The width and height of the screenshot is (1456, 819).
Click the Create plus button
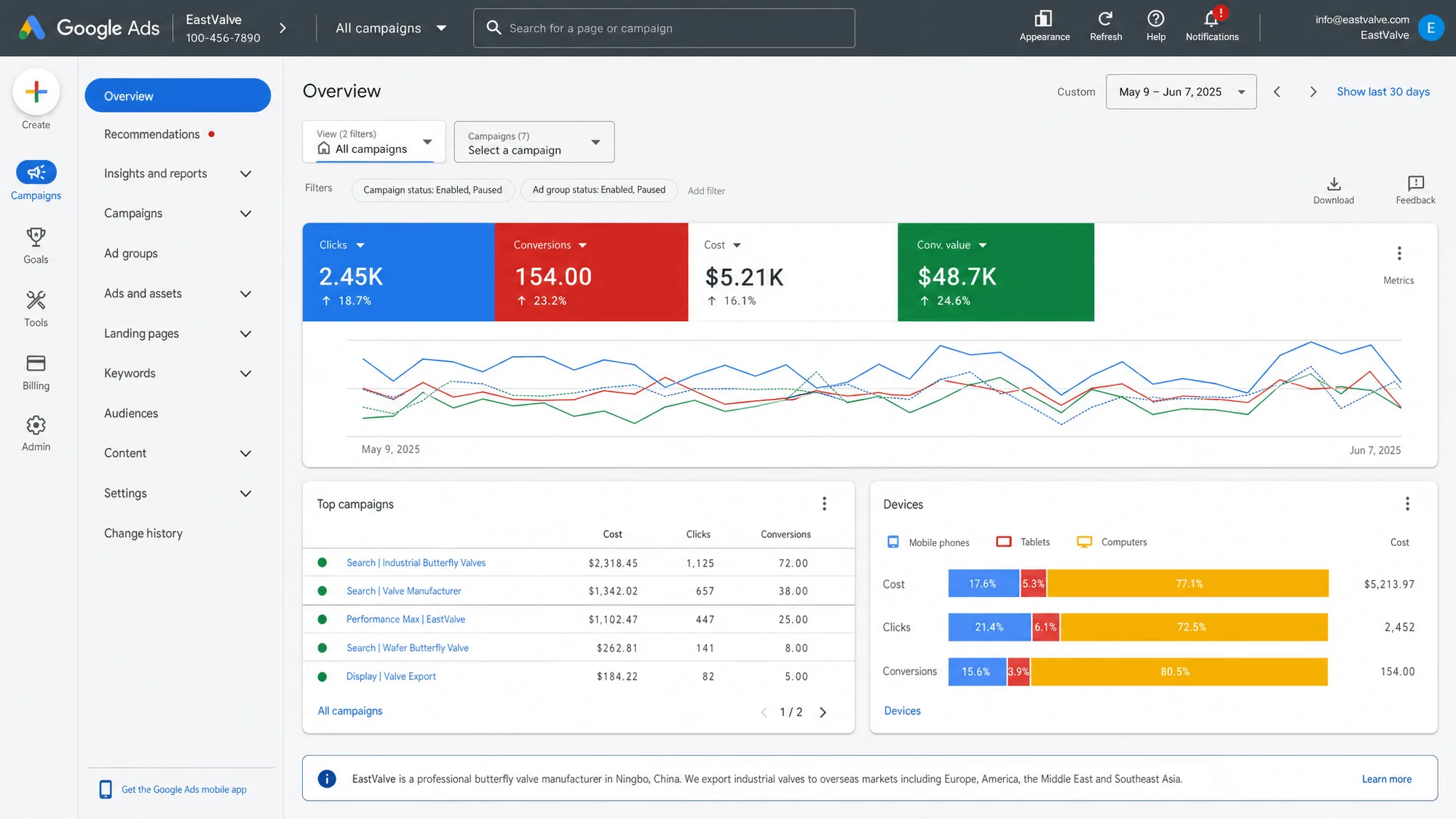click(36, 92)
